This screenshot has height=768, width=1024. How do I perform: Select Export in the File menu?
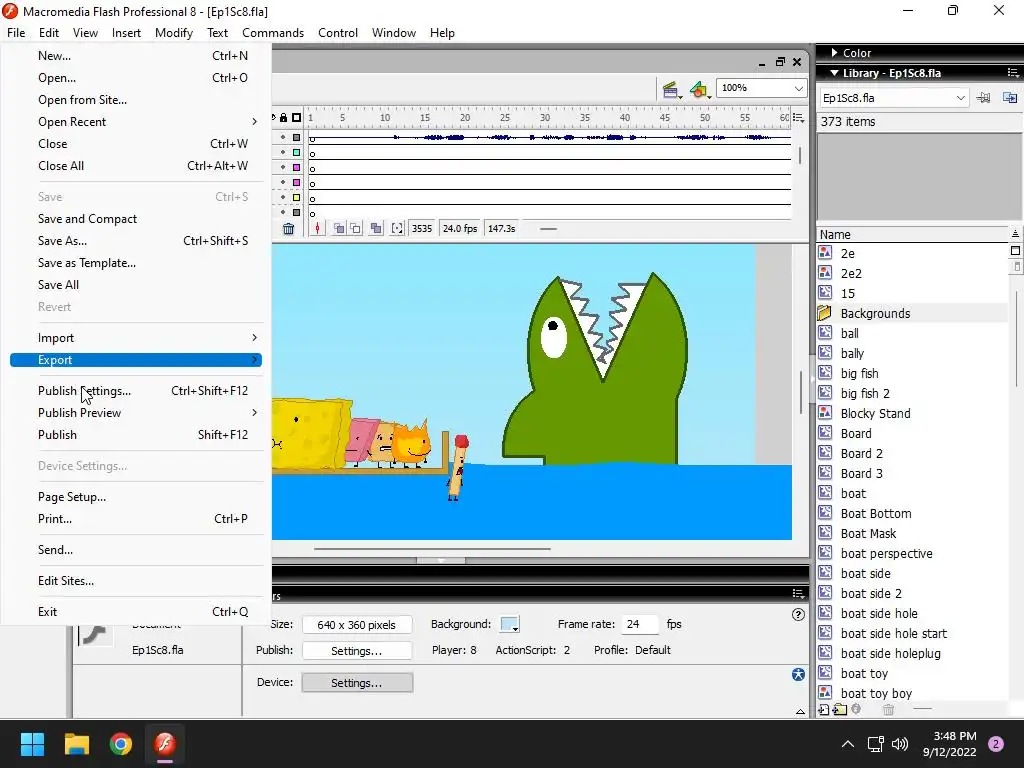click(136, 360)
